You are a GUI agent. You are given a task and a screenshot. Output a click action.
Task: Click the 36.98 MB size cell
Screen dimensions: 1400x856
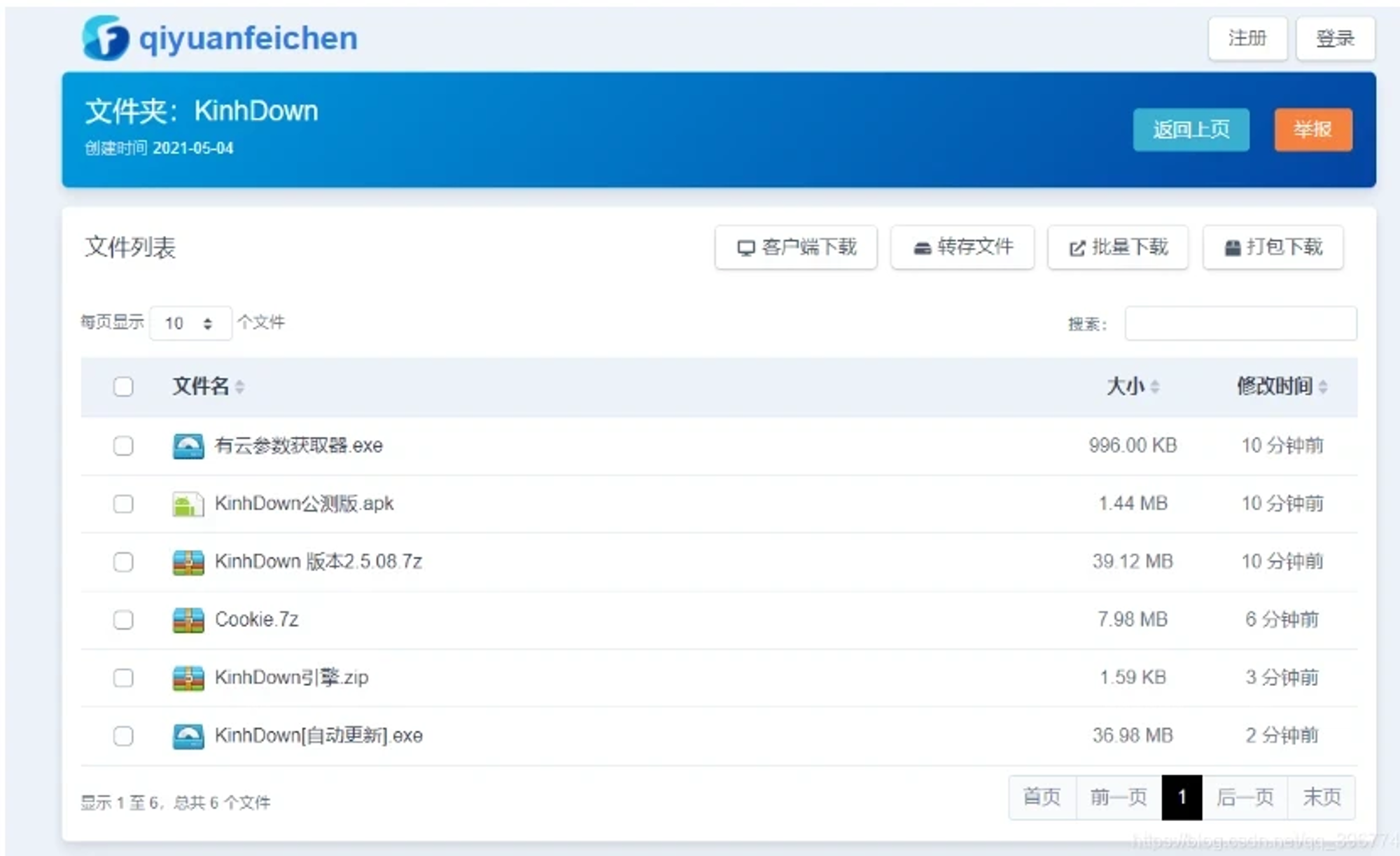click(1133, 736)
